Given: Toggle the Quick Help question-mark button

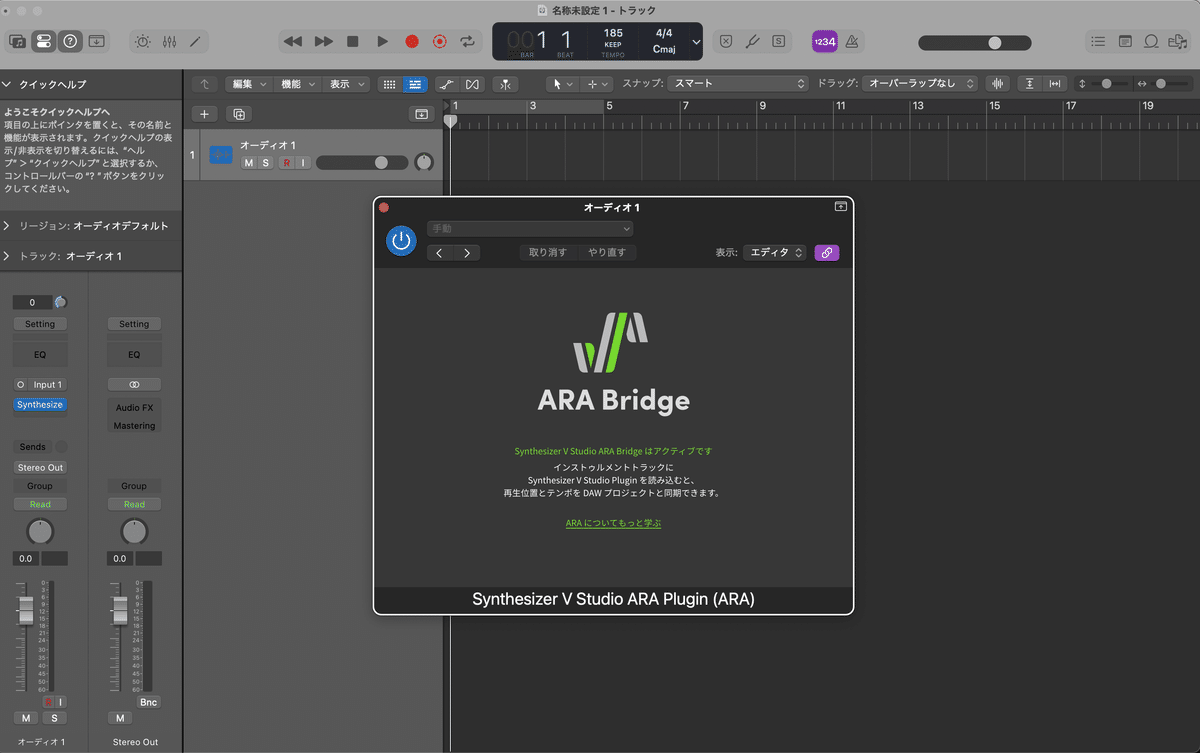Looking at the screenshot, I should coord(70,41).
